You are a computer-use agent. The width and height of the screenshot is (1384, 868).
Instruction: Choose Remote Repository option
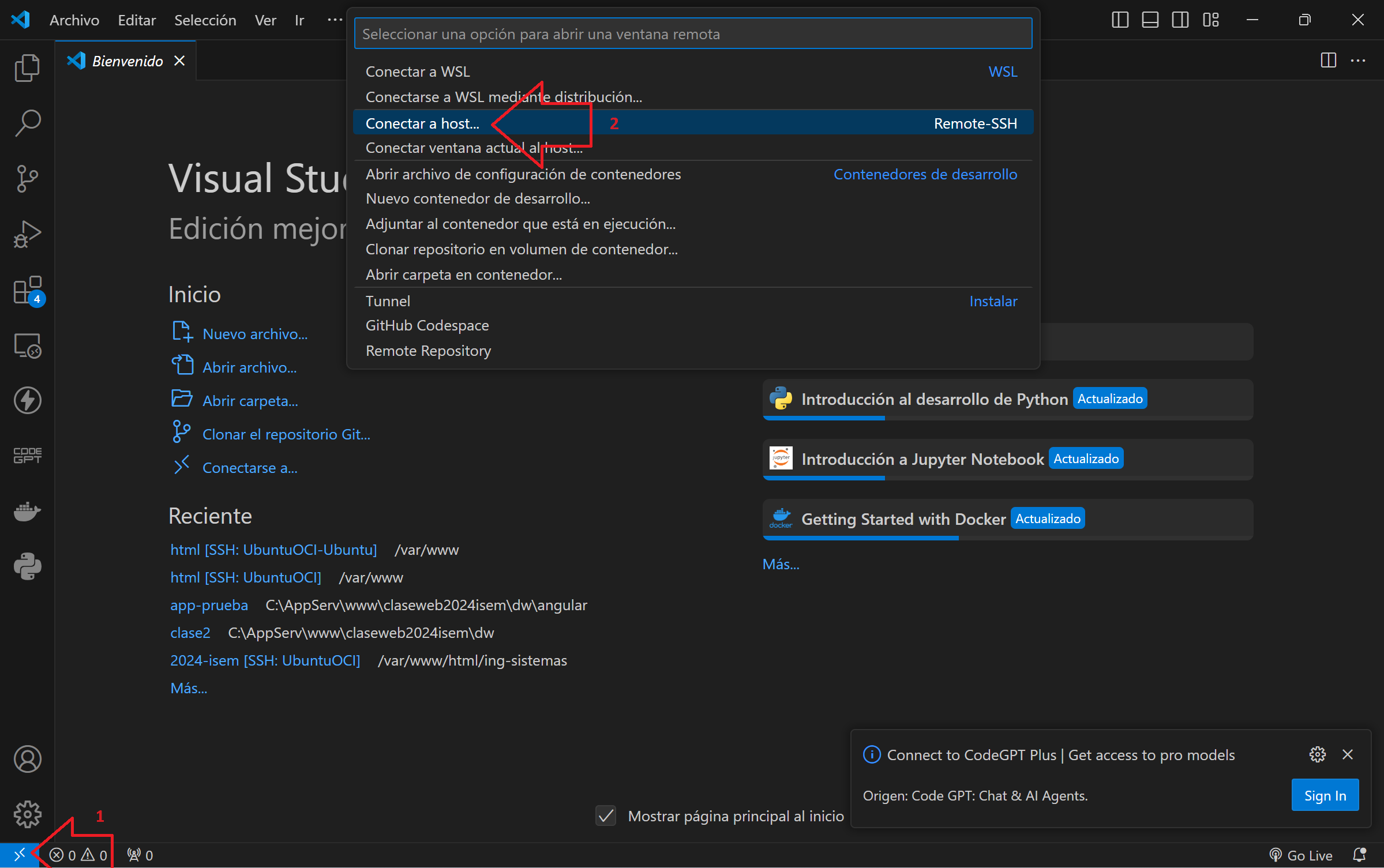692,351
